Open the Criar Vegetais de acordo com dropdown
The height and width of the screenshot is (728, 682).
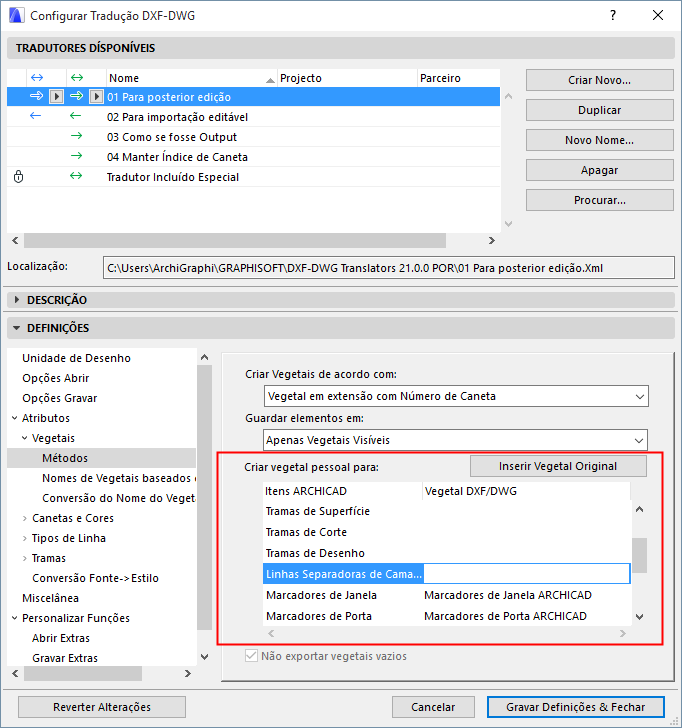(x=456, y=396)
